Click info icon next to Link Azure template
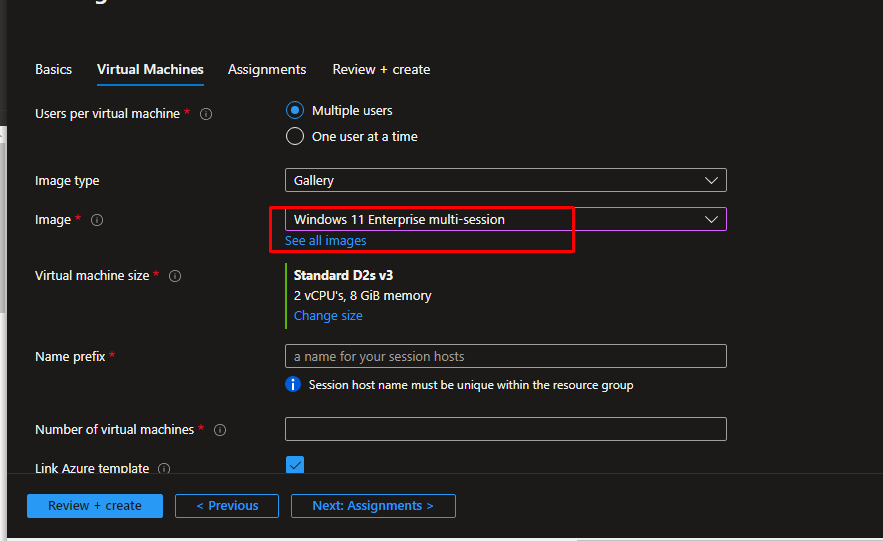 pos(164,469)
